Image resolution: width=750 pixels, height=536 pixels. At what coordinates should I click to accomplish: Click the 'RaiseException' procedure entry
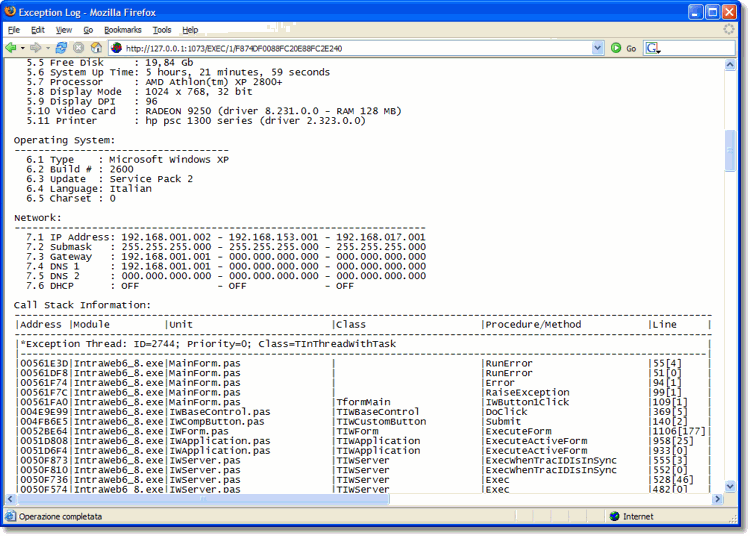point(527,393)
